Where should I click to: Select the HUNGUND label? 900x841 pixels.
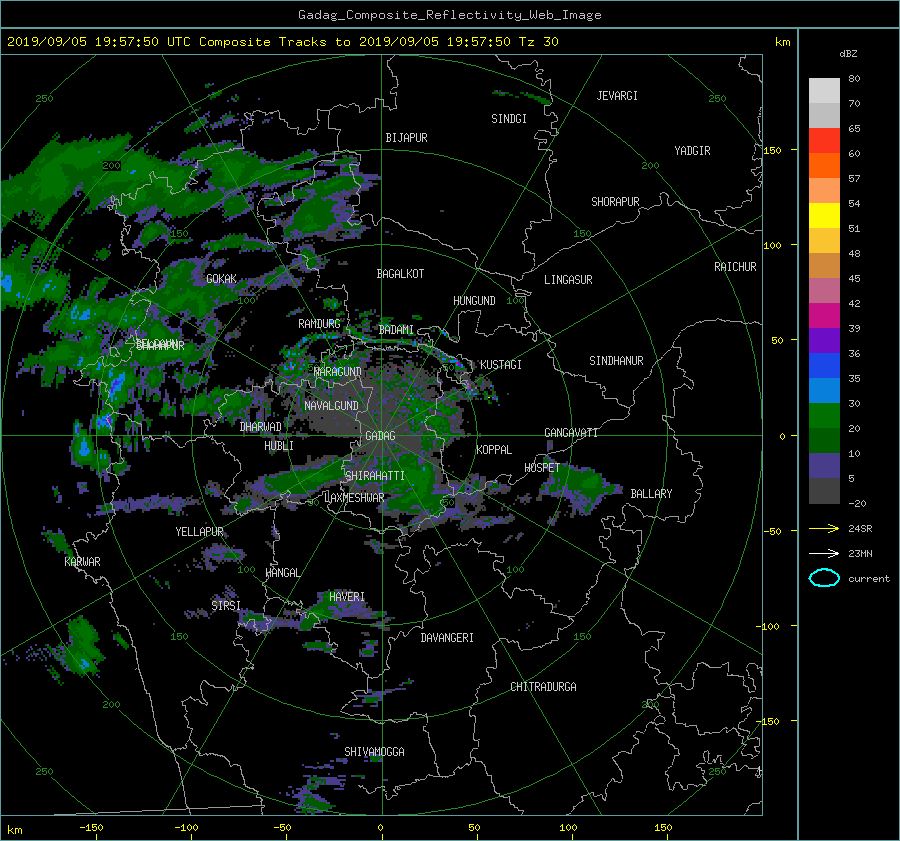[x=474, y=301]
